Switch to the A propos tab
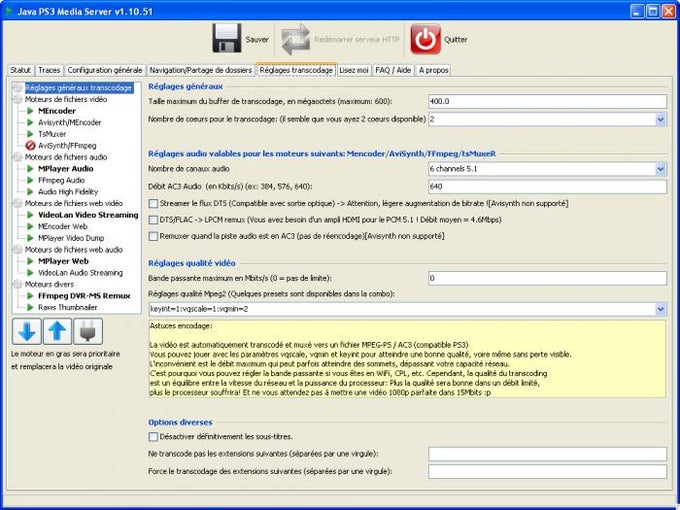 pos(433,70)
